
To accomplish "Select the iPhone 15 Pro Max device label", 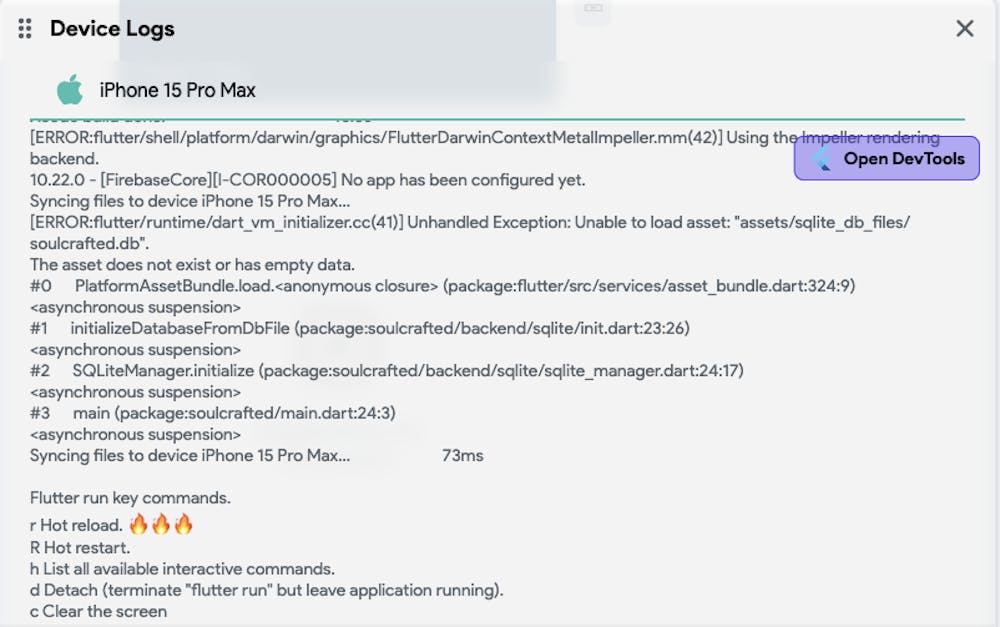I will tap(177, 90).
